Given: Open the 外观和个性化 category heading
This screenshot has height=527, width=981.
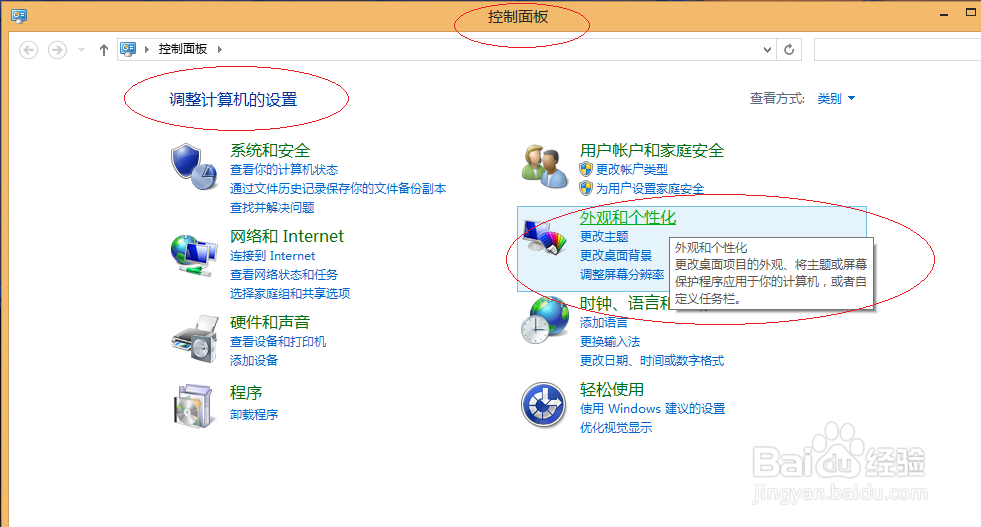Looking at the screenshot, I should 628,217.
